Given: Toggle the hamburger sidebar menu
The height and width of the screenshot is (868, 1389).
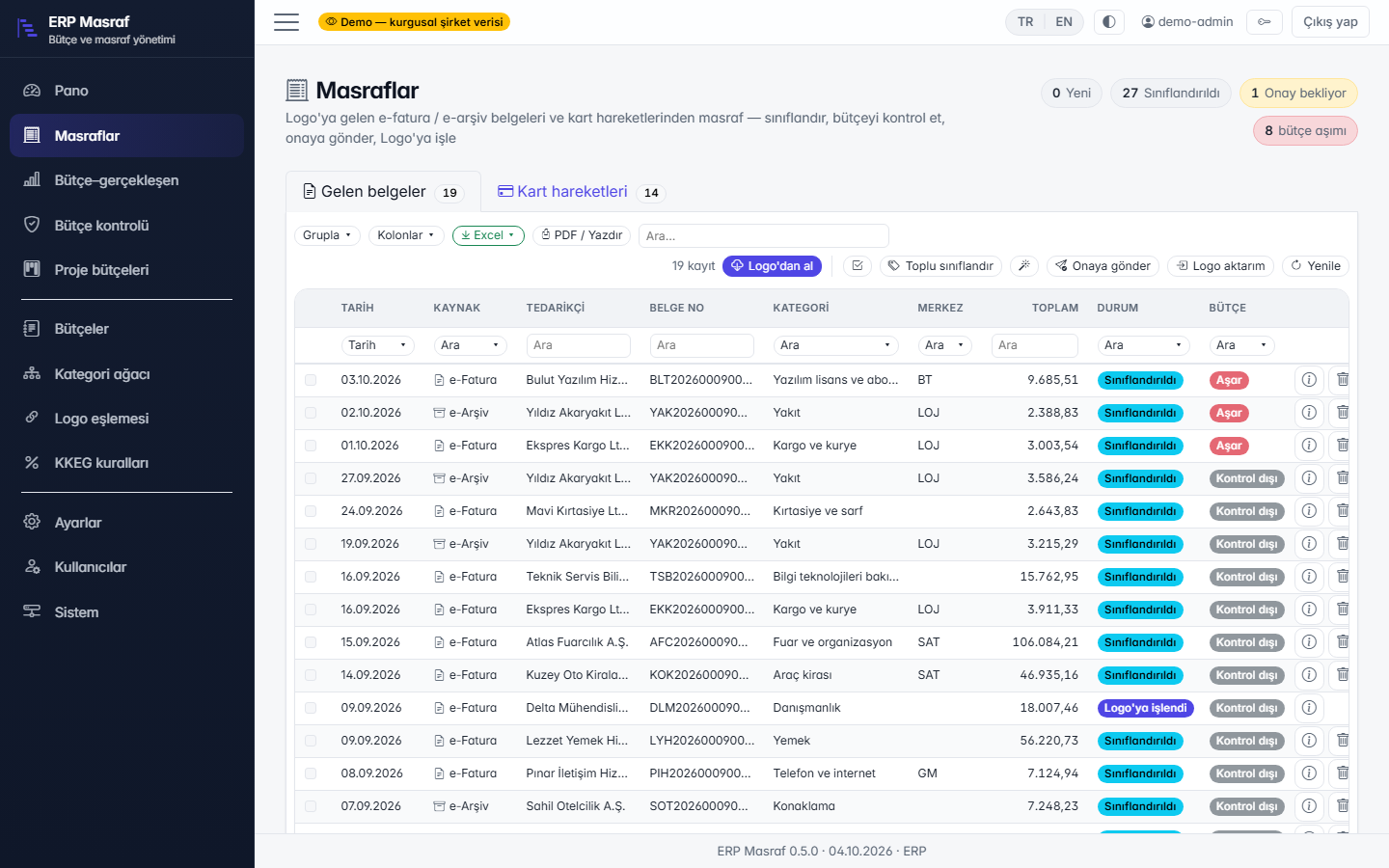Looking at the screenshot, I should (x=286, y=22).
